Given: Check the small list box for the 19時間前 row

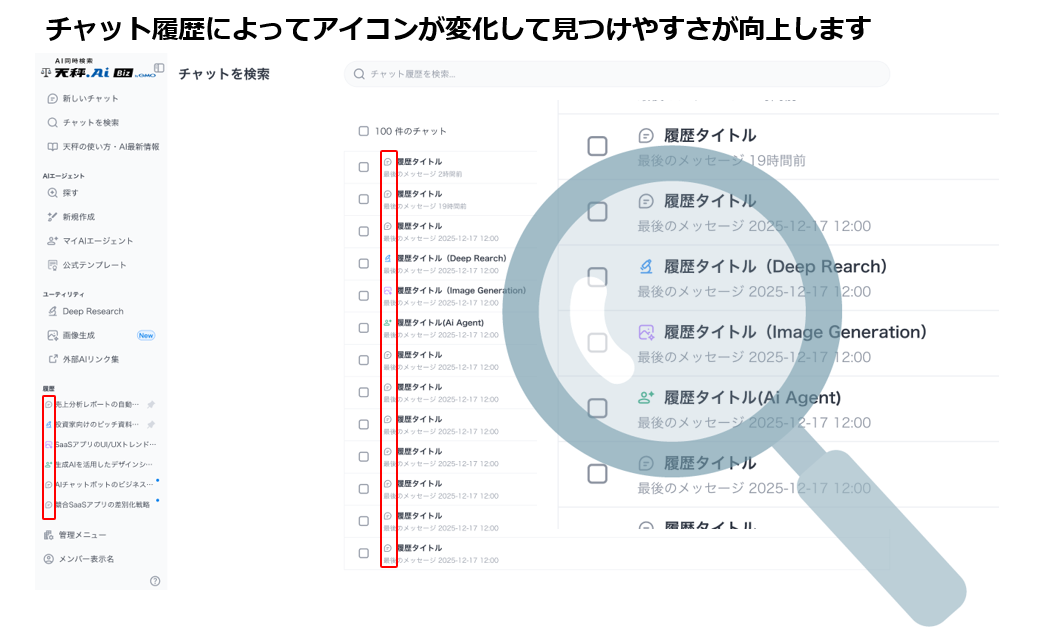Looking at the screenshot, I should pyautogui.click(x=364, y=199).
